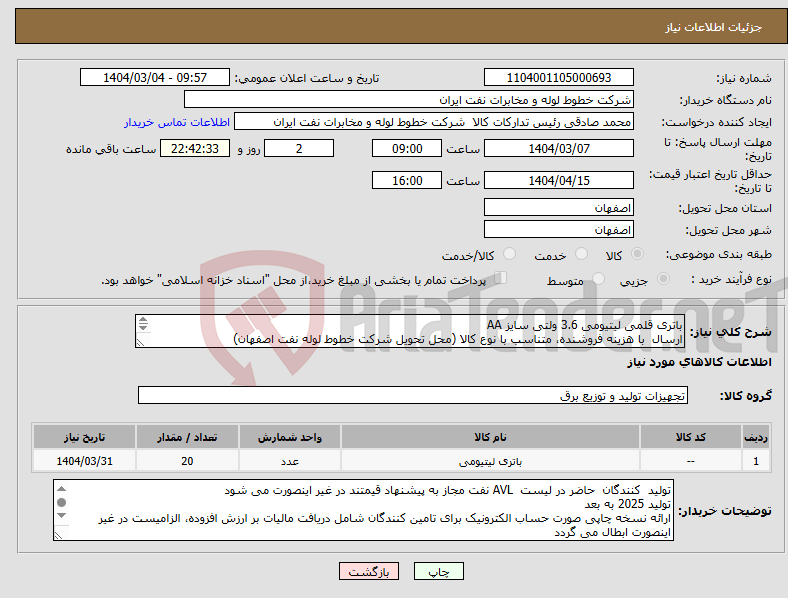Click the تاریخ نیاز column header

84,437
